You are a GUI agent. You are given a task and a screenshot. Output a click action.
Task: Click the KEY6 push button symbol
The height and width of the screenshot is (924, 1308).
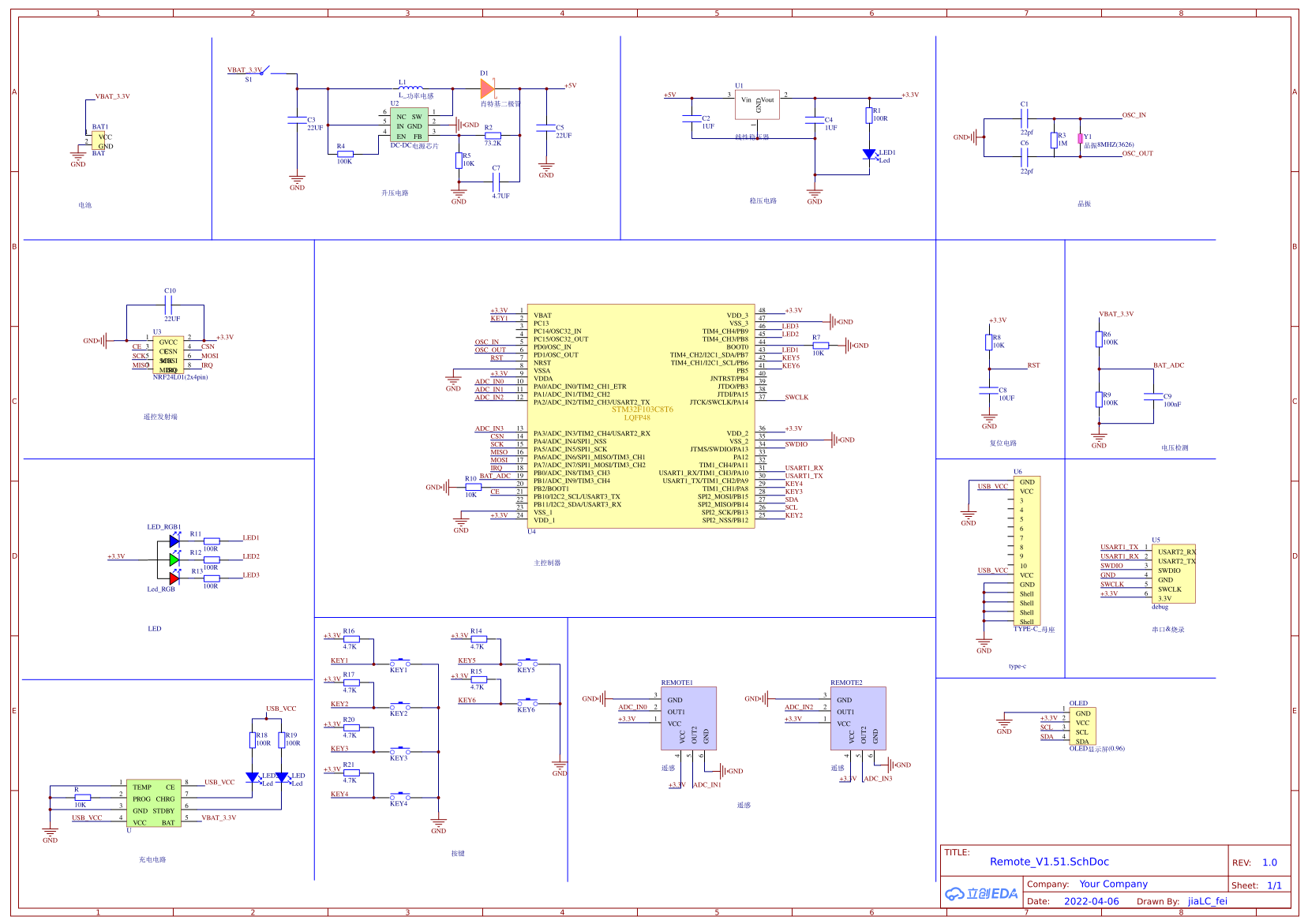[527, 701]
